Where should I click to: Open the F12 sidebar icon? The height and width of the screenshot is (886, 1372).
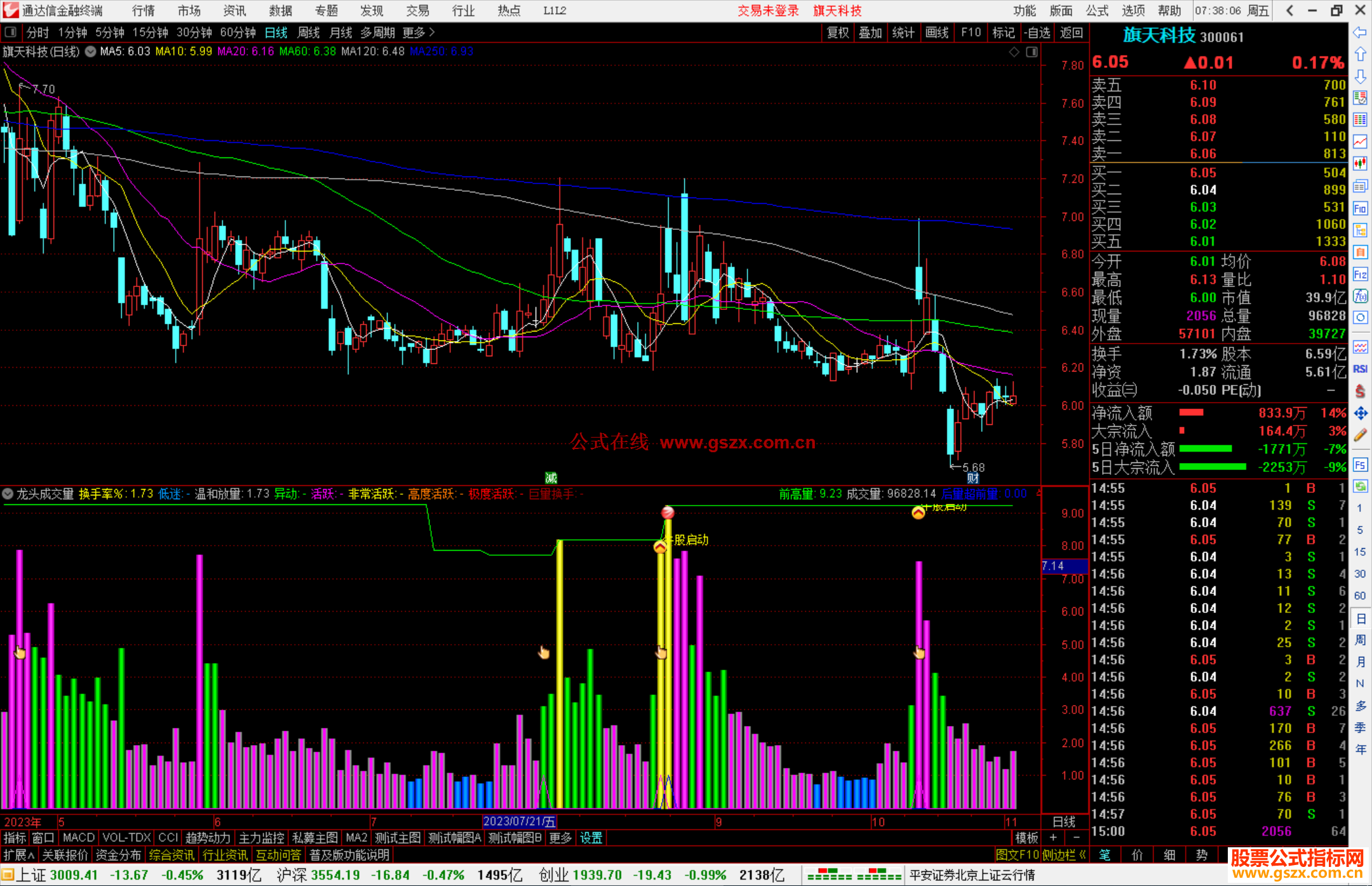point(1360,274)
